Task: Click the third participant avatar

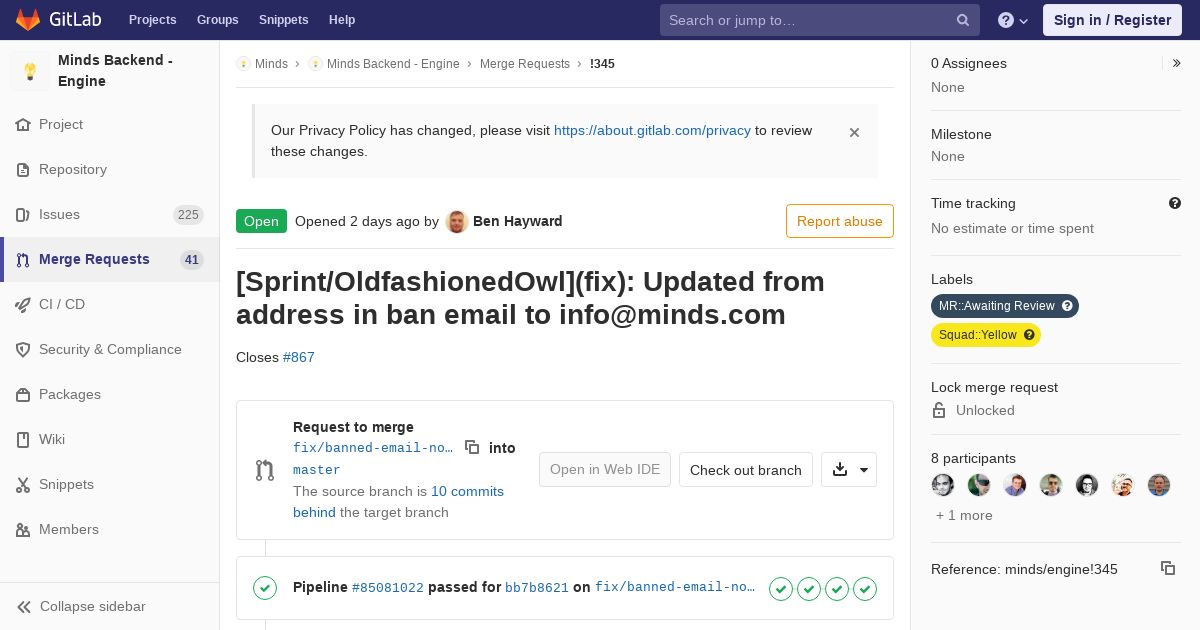Action: pyautogui.click(x=1015, y=485)
